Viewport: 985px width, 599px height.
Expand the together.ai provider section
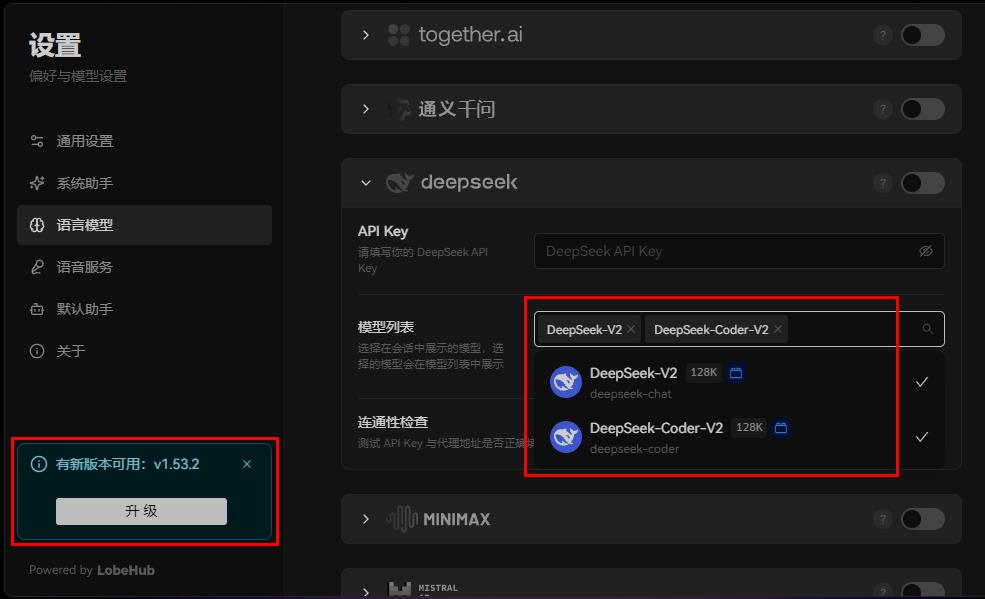(x=366, y=35)
